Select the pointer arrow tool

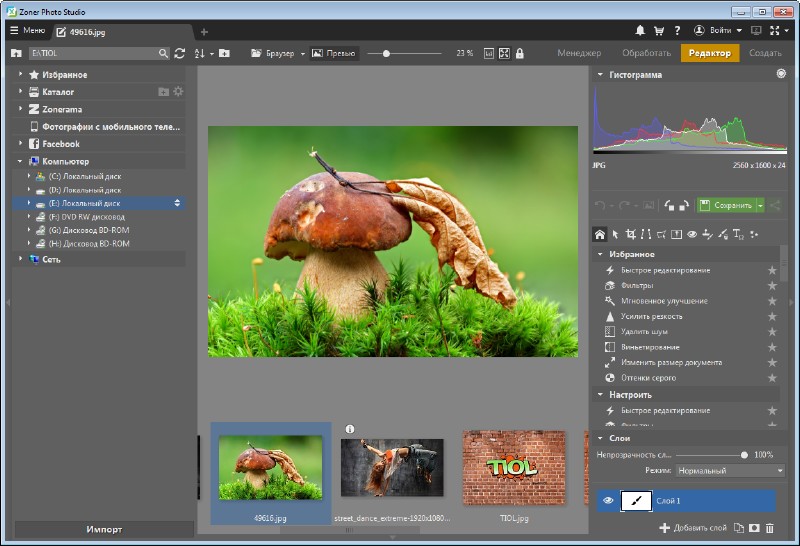pos(616,234)
